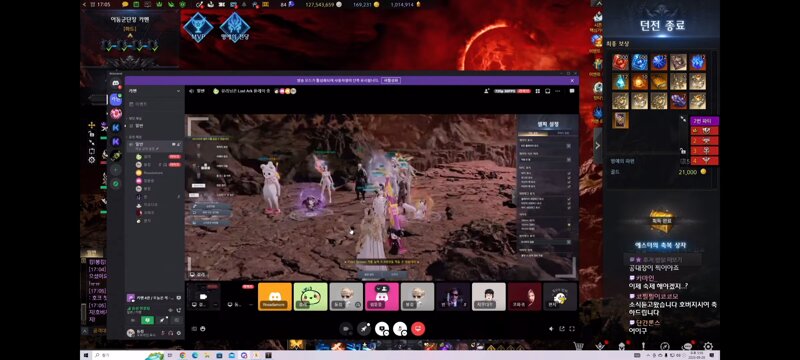Select the Roadamore participant tile
The image size is (800, 360).
click(x=274, y=297)
